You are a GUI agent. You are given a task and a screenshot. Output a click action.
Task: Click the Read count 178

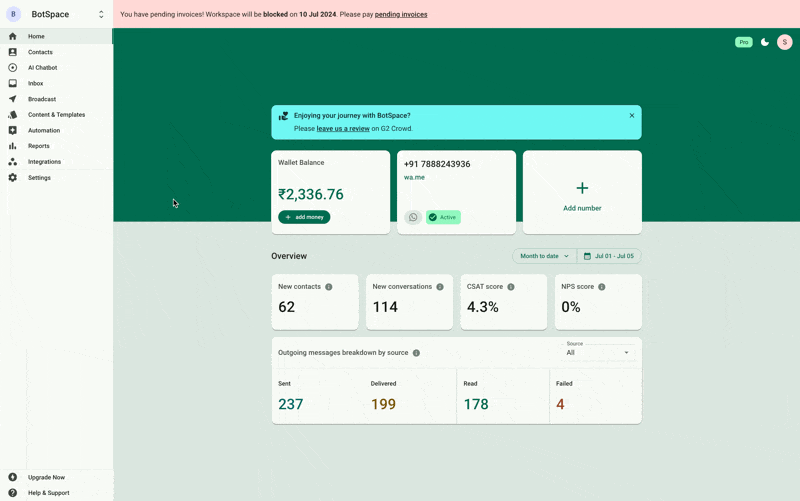(476, 404)
